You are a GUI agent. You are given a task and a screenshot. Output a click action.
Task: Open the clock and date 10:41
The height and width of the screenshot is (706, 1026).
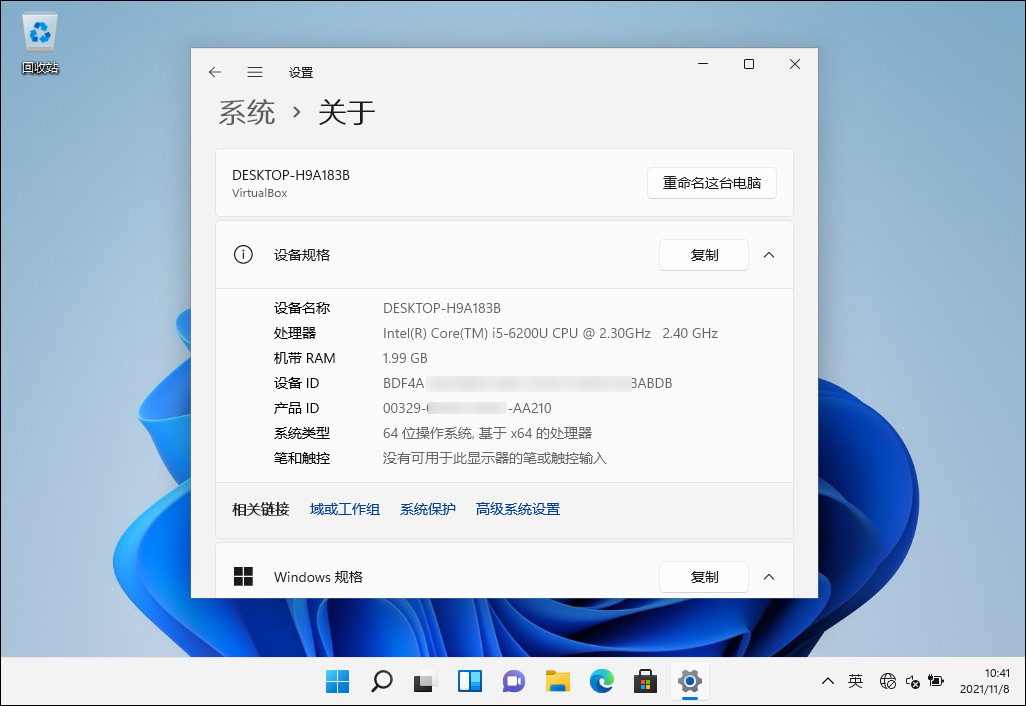tap(985, 681)
